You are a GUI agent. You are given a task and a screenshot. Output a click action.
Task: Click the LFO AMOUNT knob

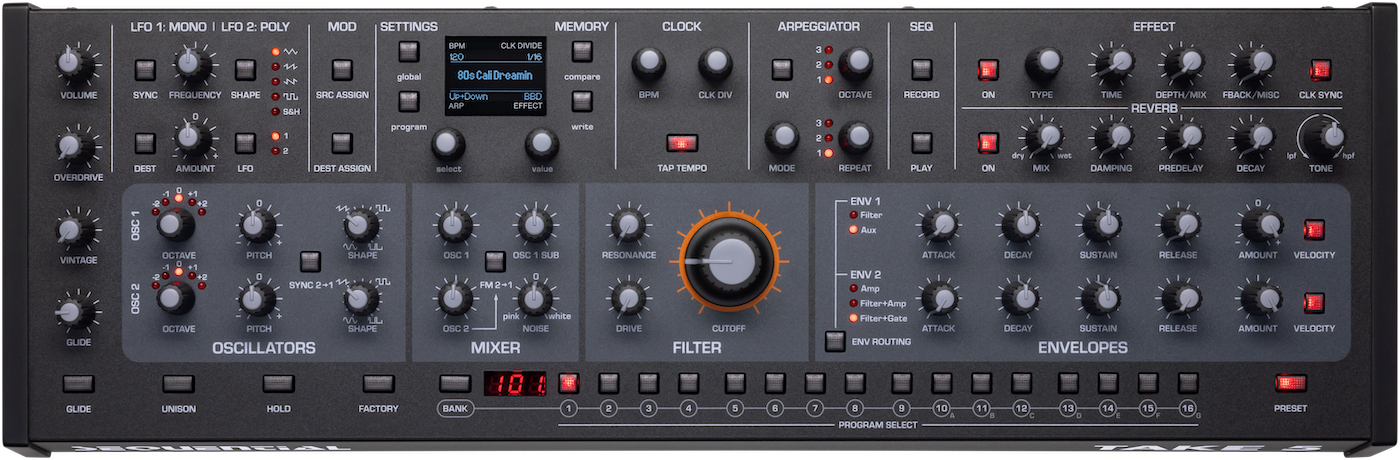click(194, 139)
